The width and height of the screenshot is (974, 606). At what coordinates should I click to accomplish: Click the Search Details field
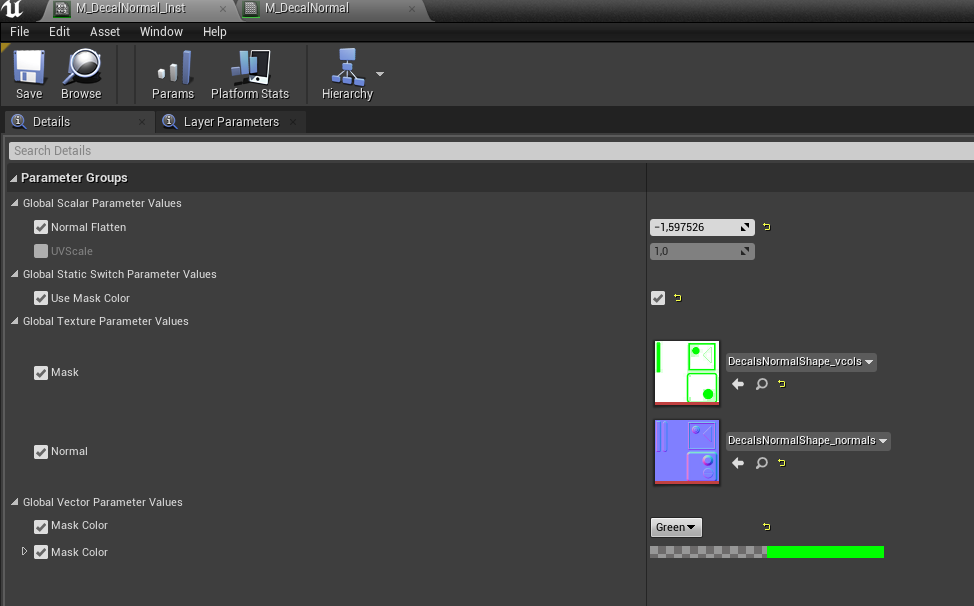(x=491, y=151)
